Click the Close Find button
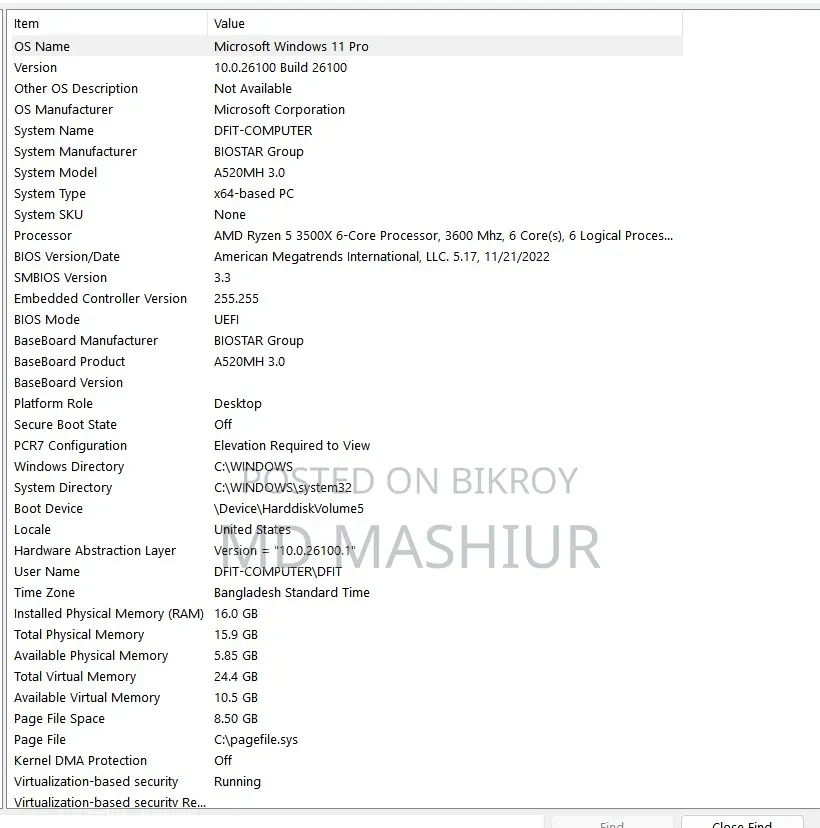Image resolution: width=820 pixels, height=828 pixels. 742,823
